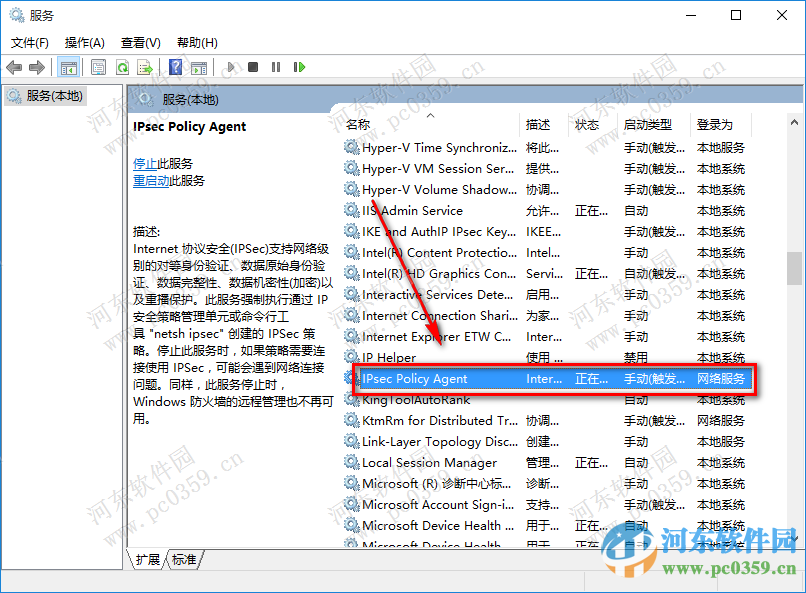Pause the service via the Pause icon
Image resolution: width=806 pixels, height=593 pixels.
[275, 67]
